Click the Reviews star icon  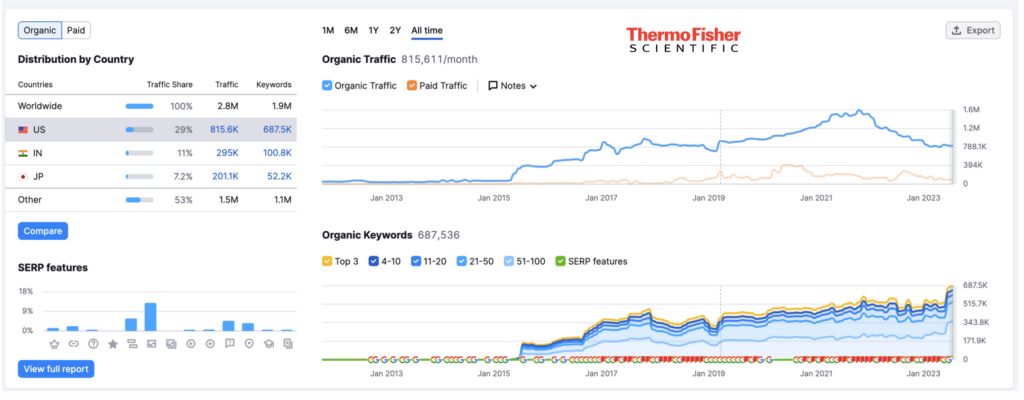tap(112, 344)
